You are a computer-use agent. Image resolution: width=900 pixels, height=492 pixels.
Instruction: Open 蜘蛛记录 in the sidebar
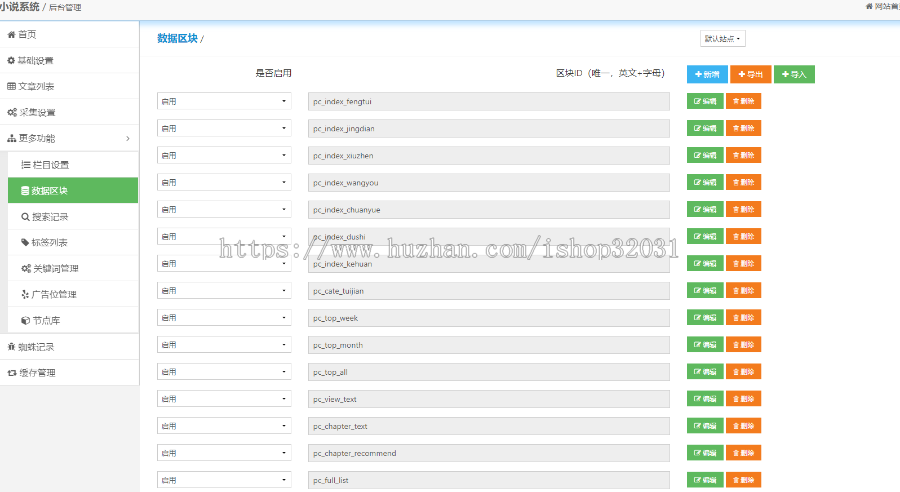tap(69, 347)
